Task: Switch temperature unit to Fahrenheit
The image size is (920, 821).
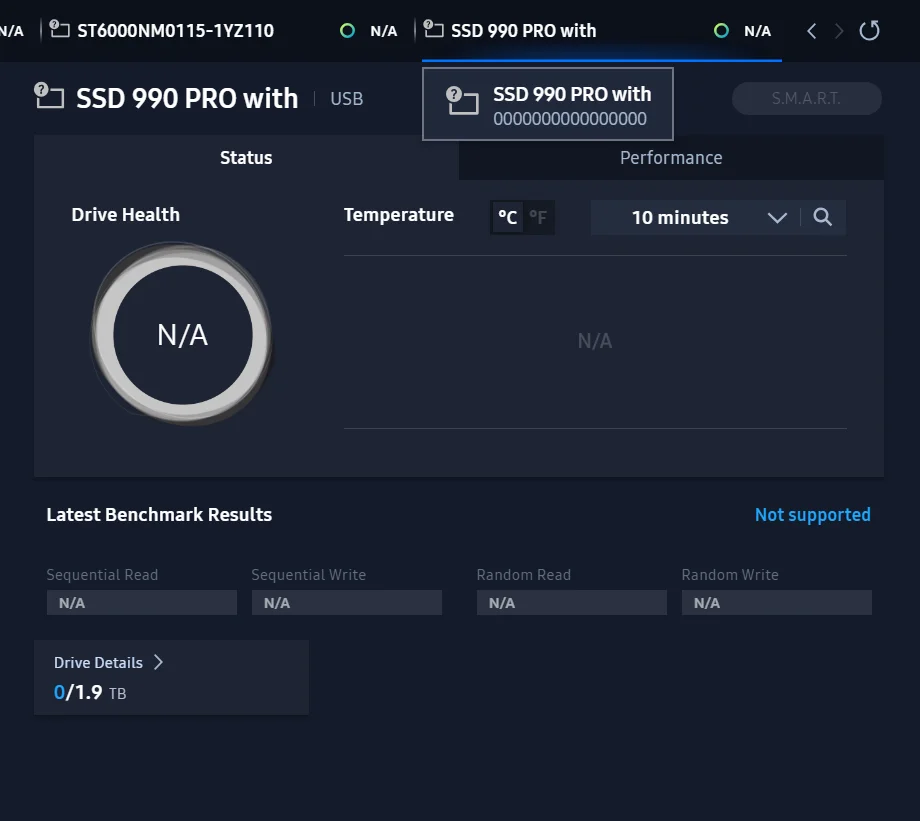Action: (538, 217)
